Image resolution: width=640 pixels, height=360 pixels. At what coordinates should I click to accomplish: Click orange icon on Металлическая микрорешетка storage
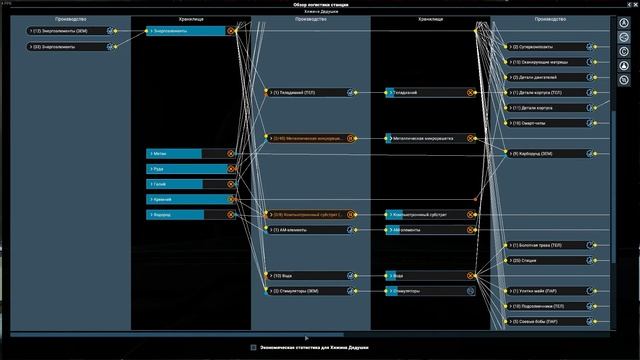tap(470, 138)
